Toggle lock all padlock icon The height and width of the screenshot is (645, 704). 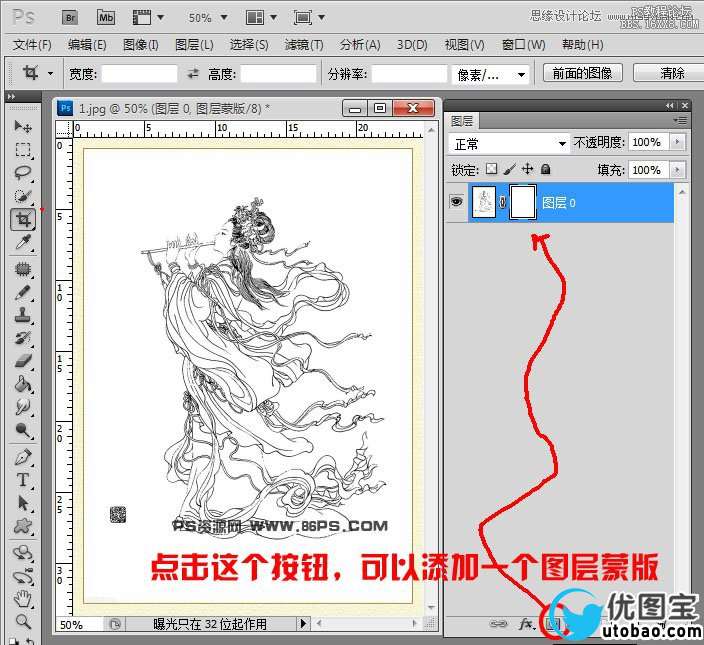546,169
